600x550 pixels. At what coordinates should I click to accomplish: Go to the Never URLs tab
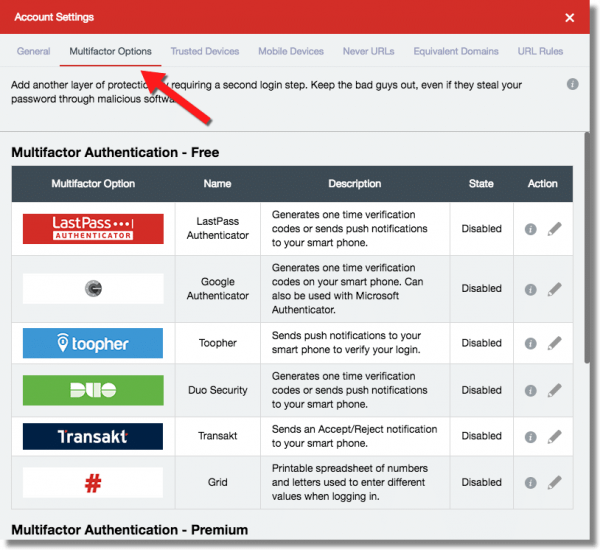(x=368, y=51)
